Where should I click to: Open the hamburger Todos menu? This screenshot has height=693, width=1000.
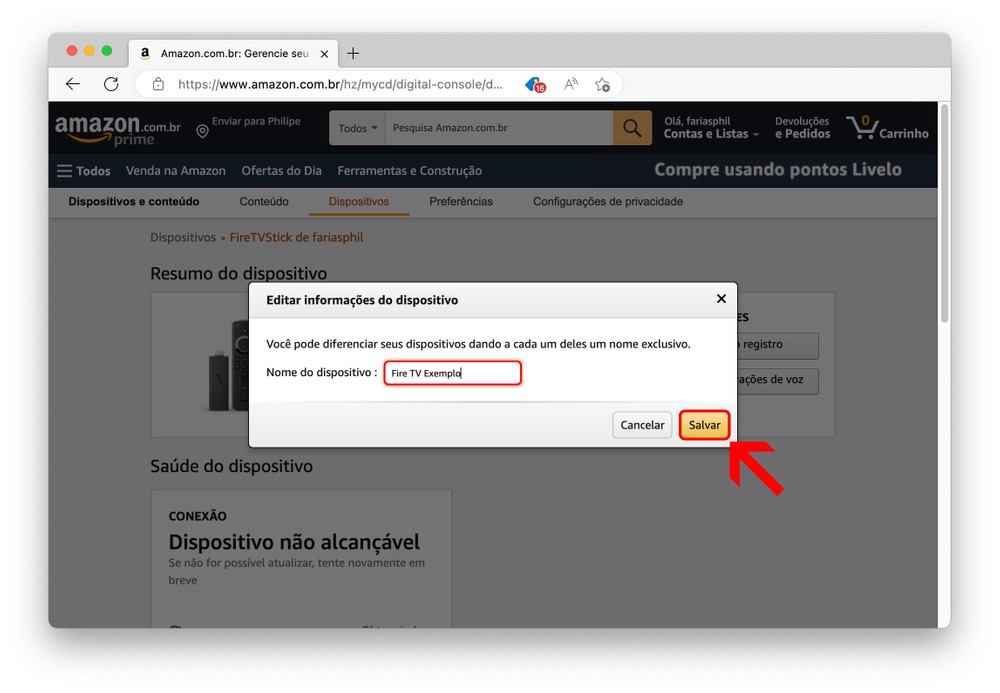point(84,171)
